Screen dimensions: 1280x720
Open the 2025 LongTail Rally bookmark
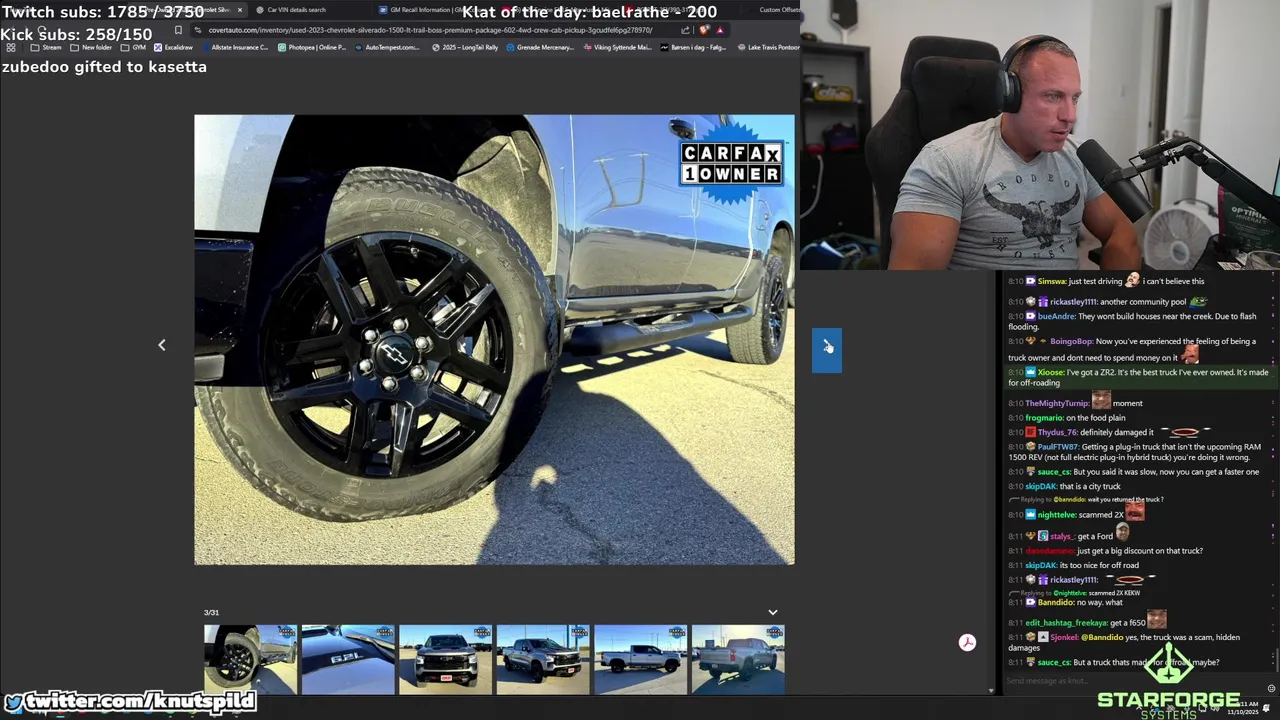point(465,47)
